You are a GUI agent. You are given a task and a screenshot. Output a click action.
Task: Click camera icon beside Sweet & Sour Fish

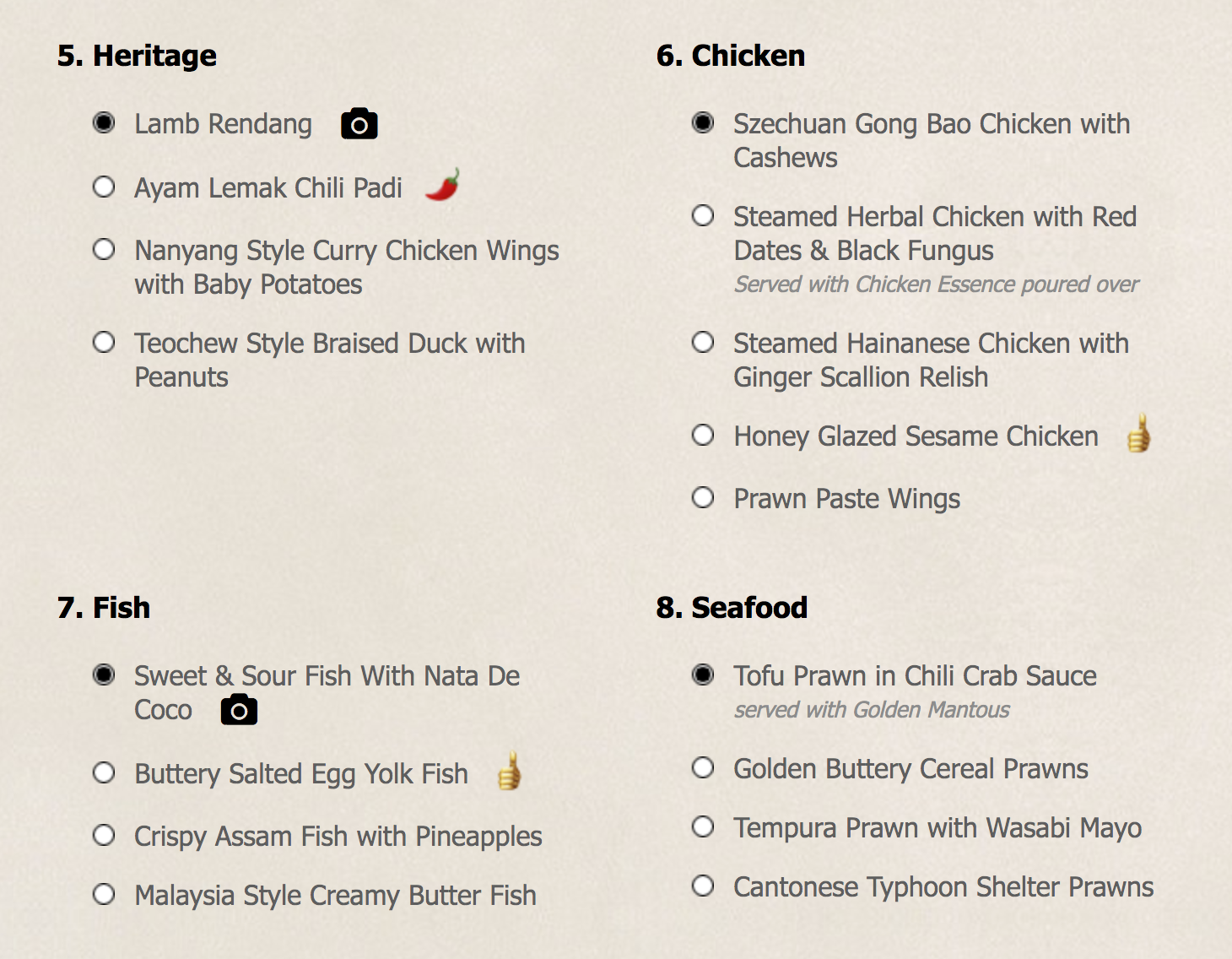coord(239,710)
